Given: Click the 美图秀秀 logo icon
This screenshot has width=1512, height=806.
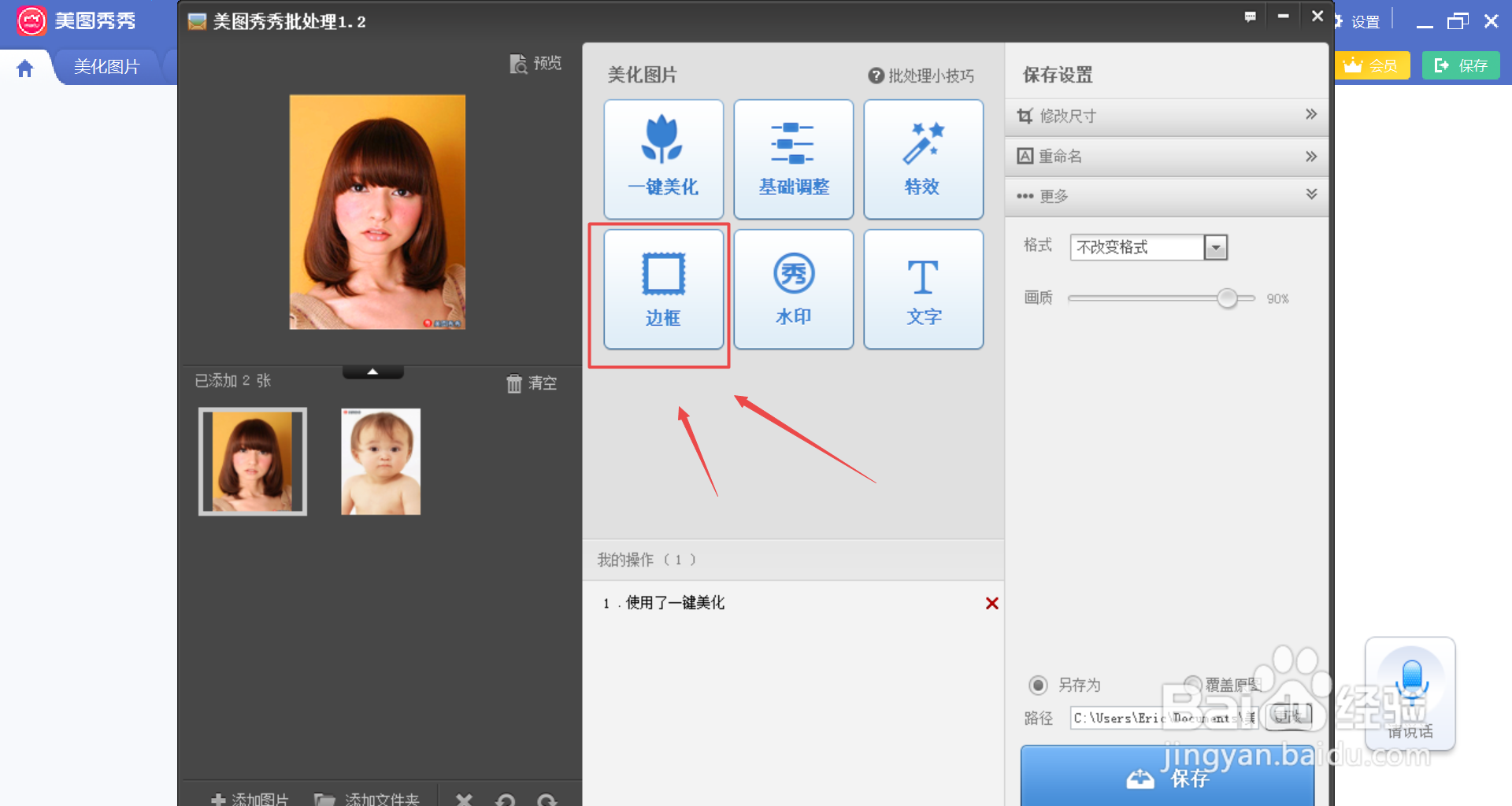Looking at the screenshot, I should [31, 21].
